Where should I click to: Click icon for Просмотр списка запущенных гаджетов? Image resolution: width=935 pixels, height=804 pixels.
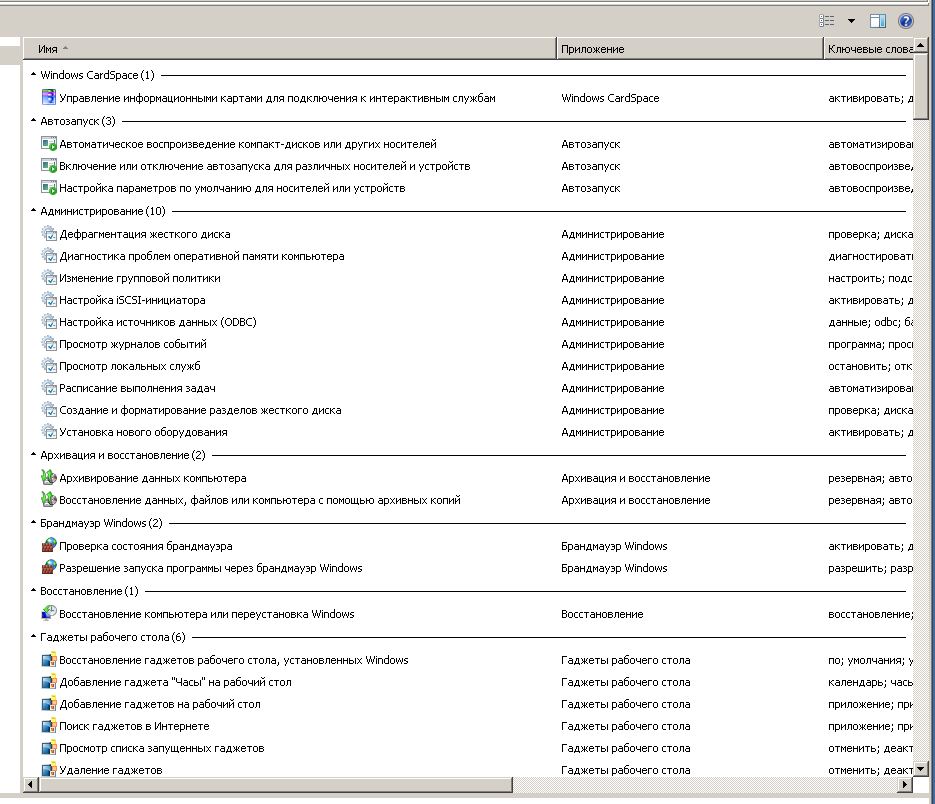(x=49, y=749)
